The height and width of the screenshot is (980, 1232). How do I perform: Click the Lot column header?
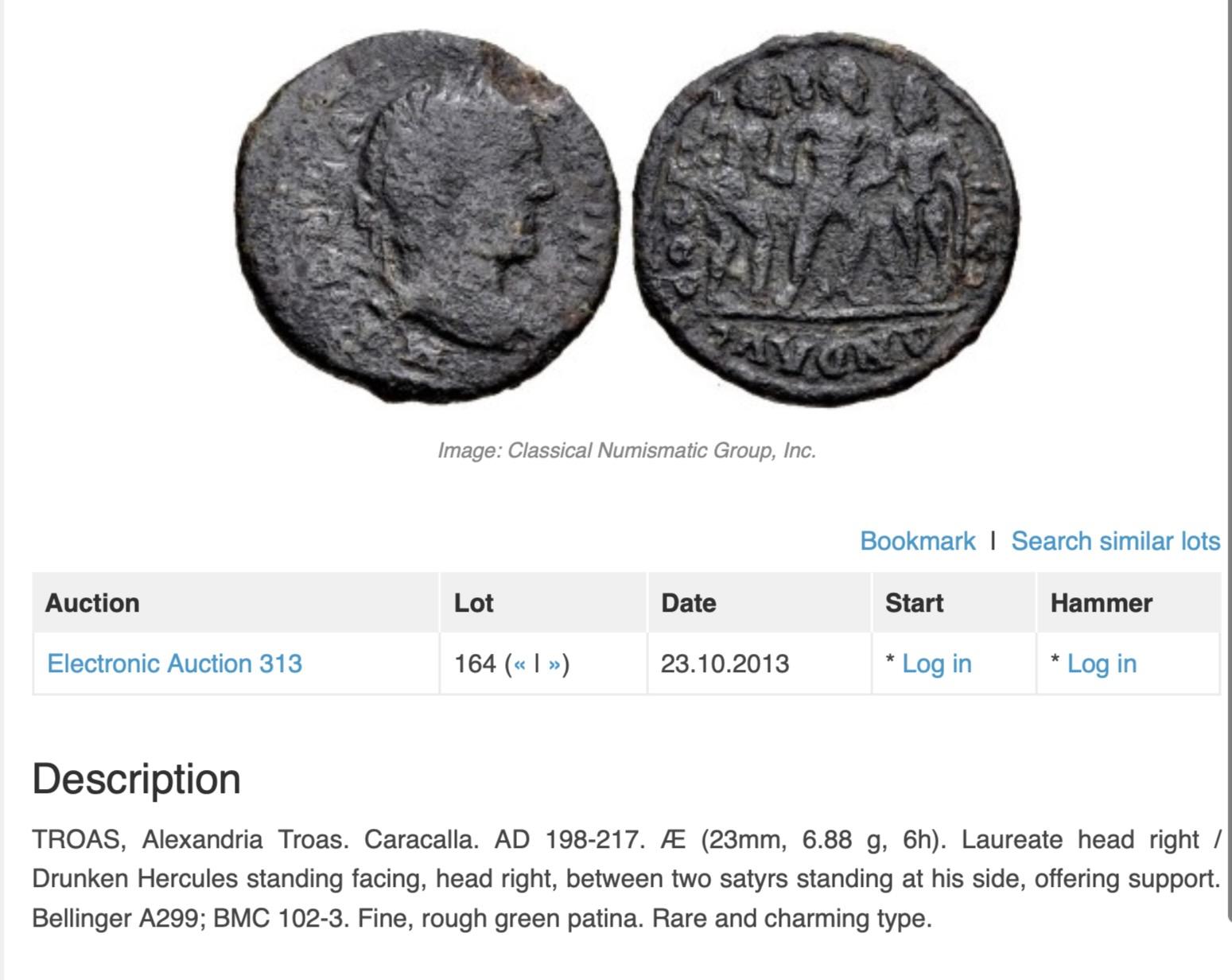(x=474, y=603)
